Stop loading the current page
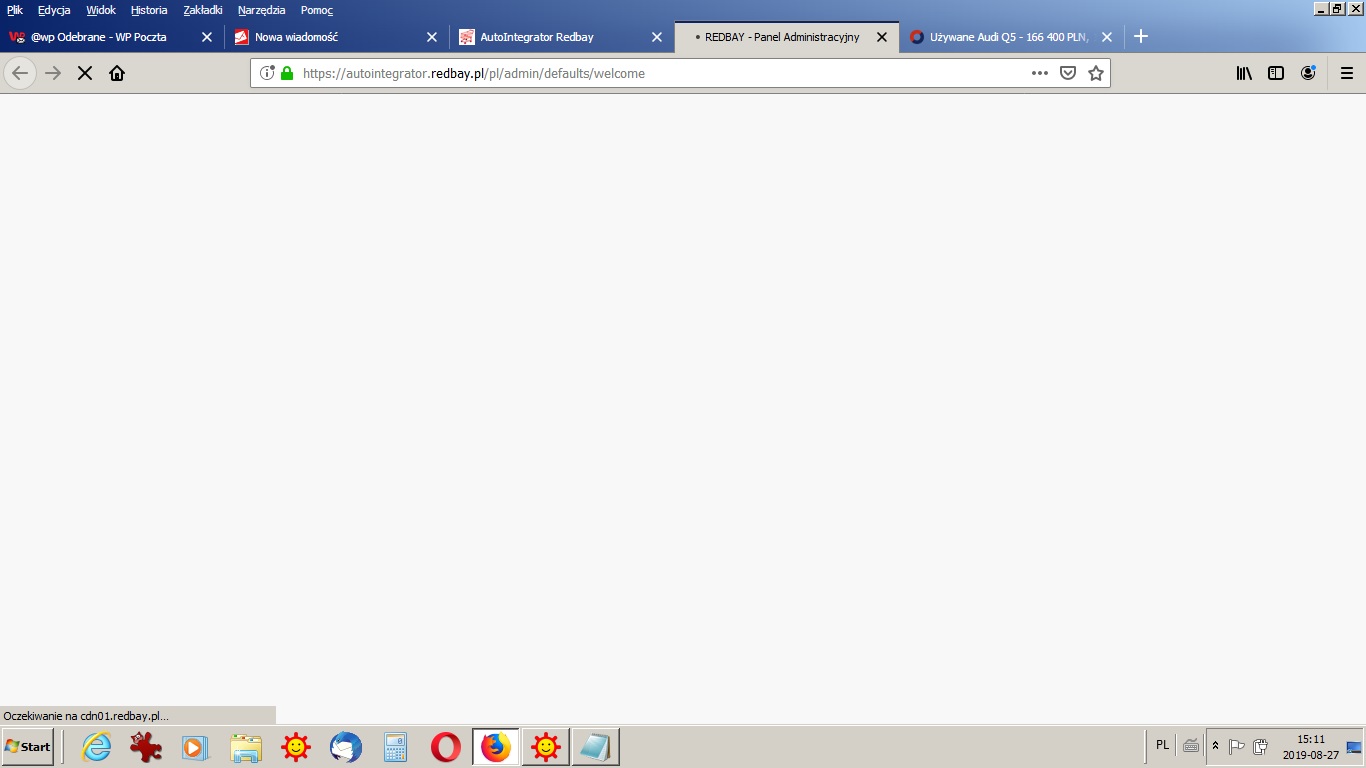This screenshot has width=1366, height=768. point(85,73)
